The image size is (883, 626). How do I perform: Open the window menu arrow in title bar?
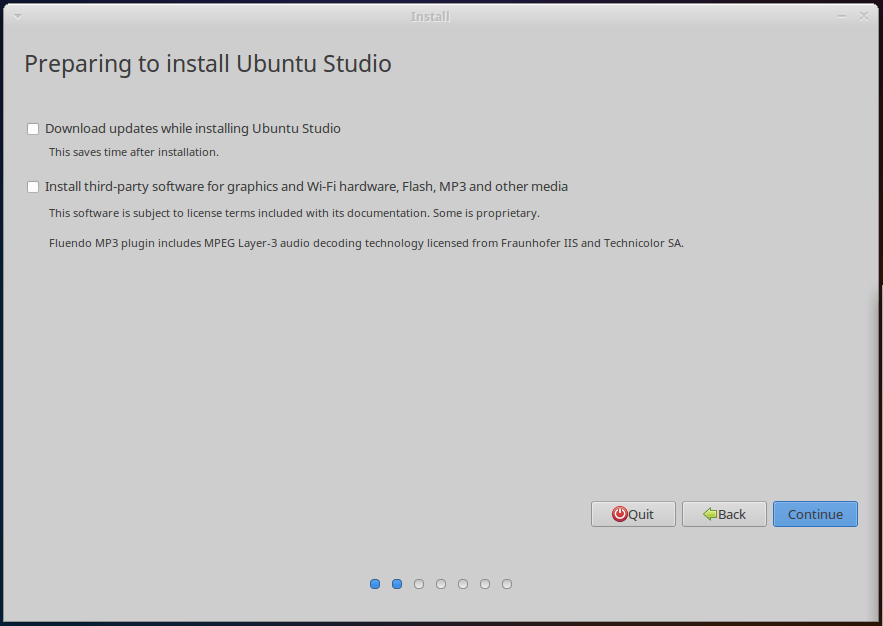click(18, 16)
